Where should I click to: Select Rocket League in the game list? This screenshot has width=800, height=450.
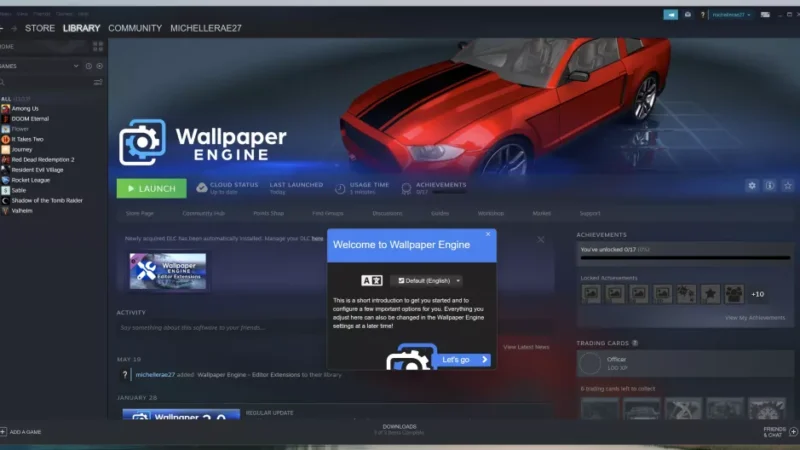pos(32,180)
